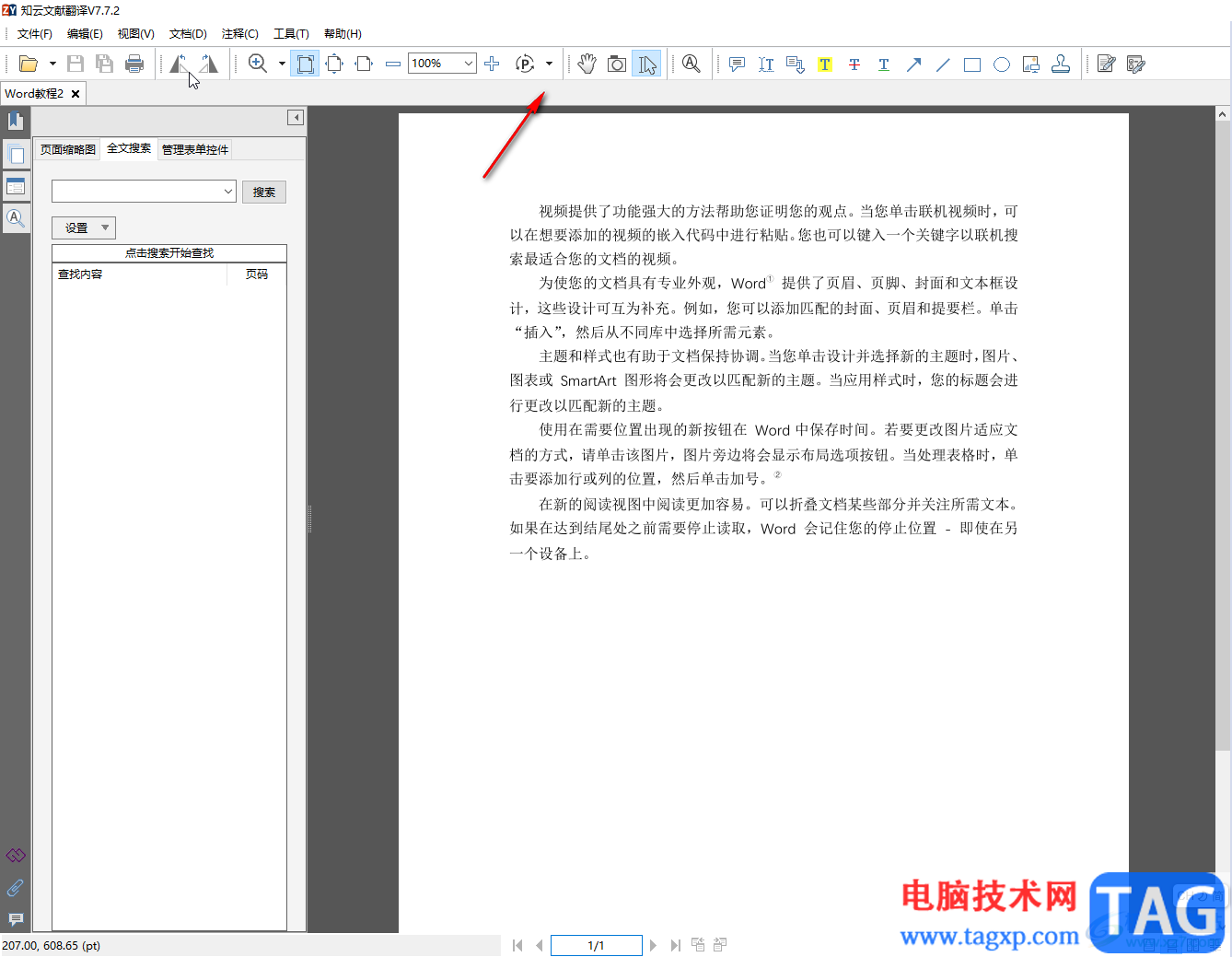Select the stamp tool
1232x957 pixels.
pyautogui.click(x=1061, y=64)
